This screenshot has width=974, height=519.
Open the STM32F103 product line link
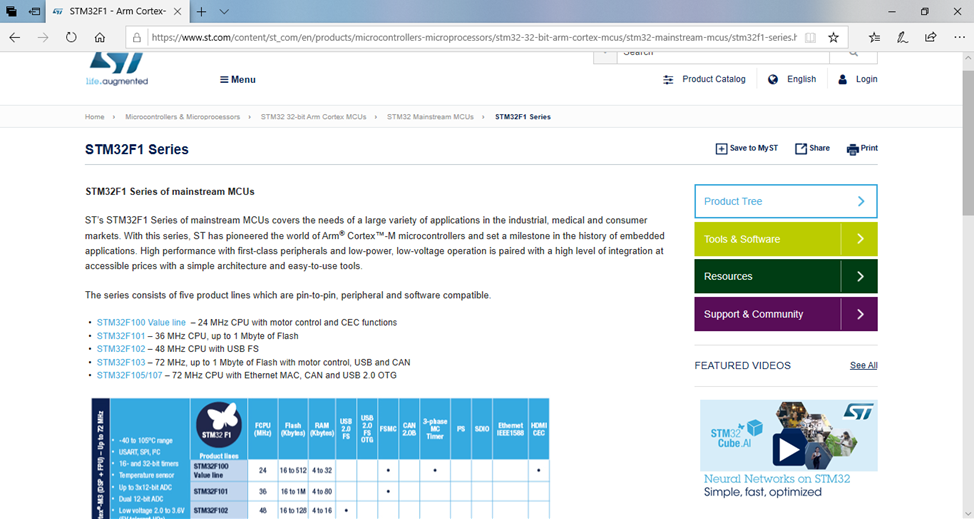tap(121, 363)
